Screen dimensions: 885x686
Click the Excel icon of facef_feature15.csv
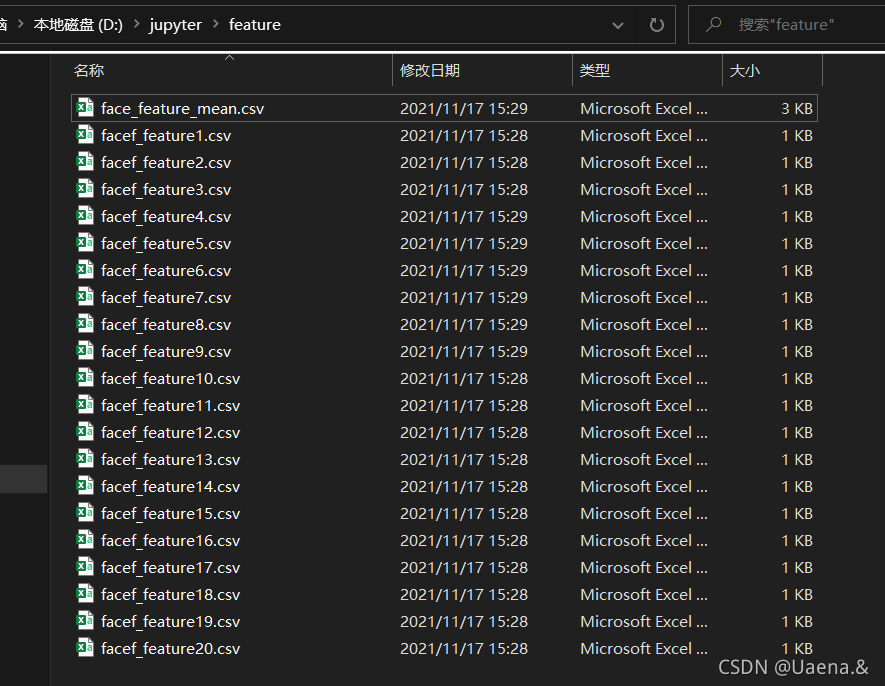click(85, 513)
